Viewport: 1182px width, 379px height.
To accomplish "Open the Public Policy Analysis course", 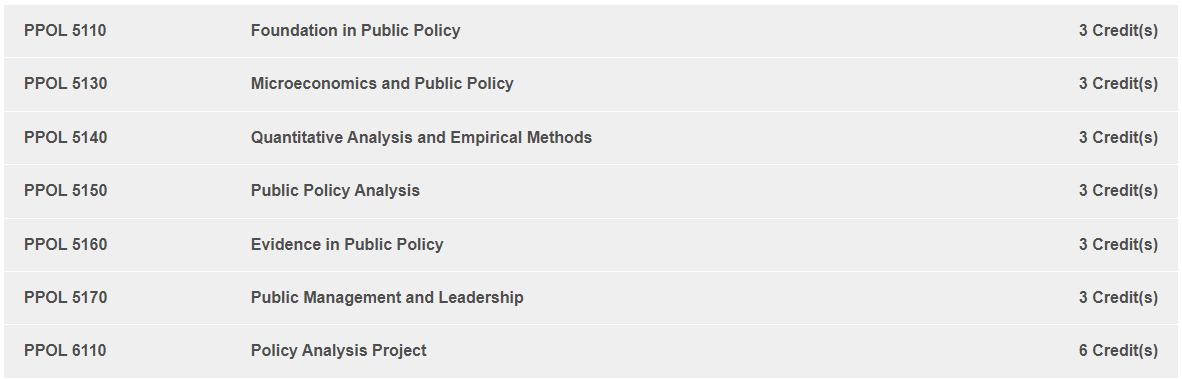I will click(x=335, y=191).
